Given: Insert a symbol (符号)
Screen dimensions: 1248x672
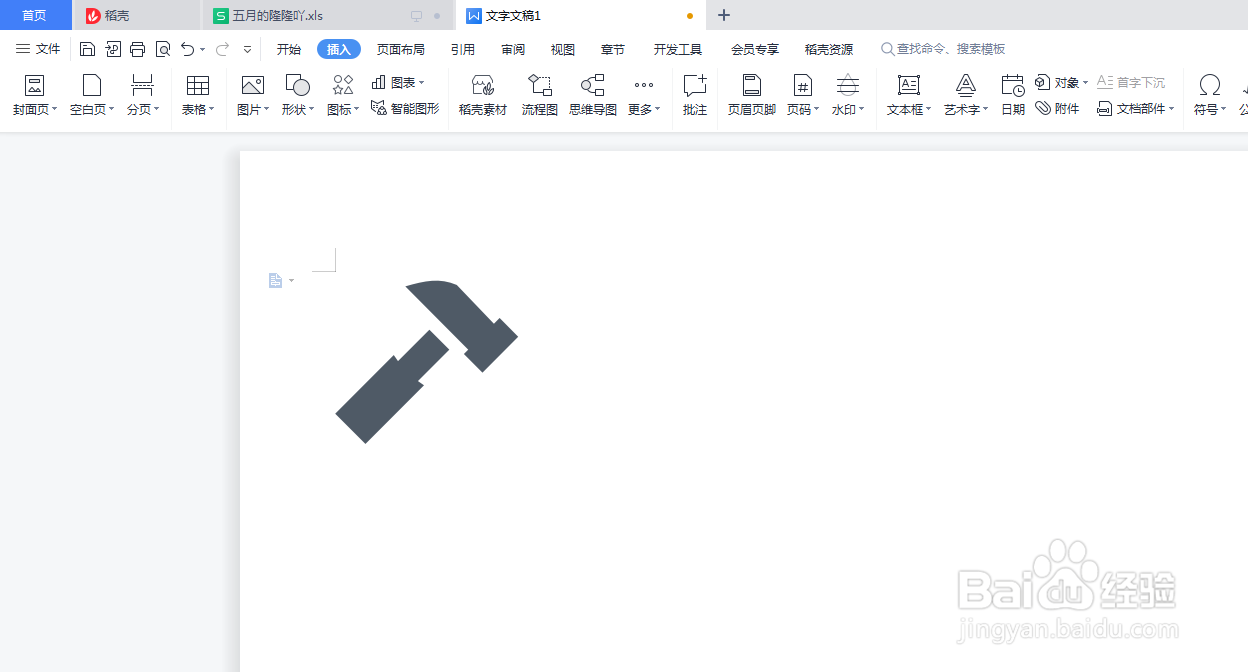Looking at the screenshot, I should pyautogui.click(x=1210, y=96).
